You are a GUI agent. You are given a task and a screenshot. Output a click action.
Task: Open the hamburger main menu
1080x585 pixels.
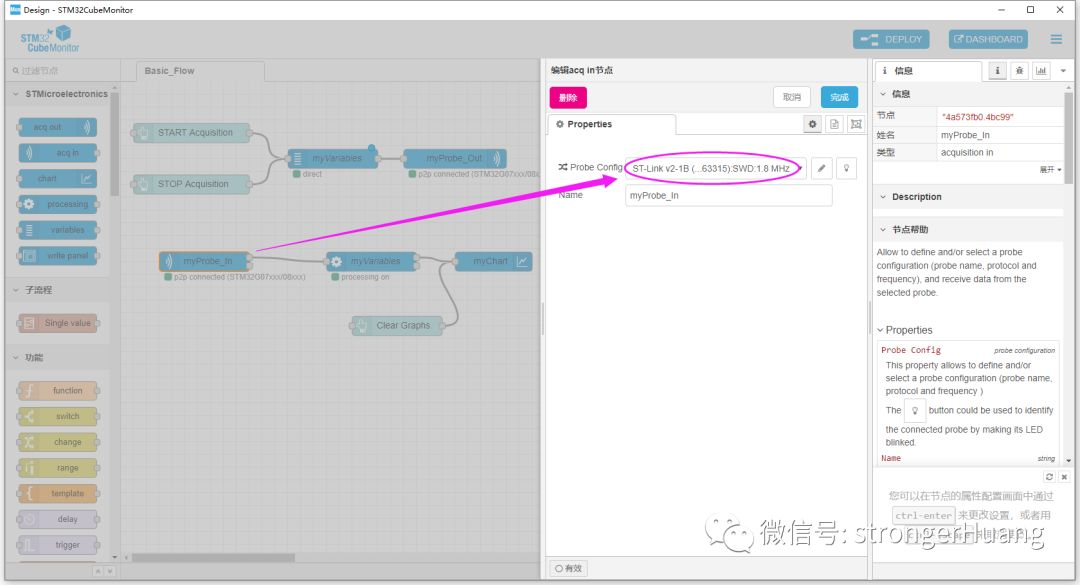1056,39
